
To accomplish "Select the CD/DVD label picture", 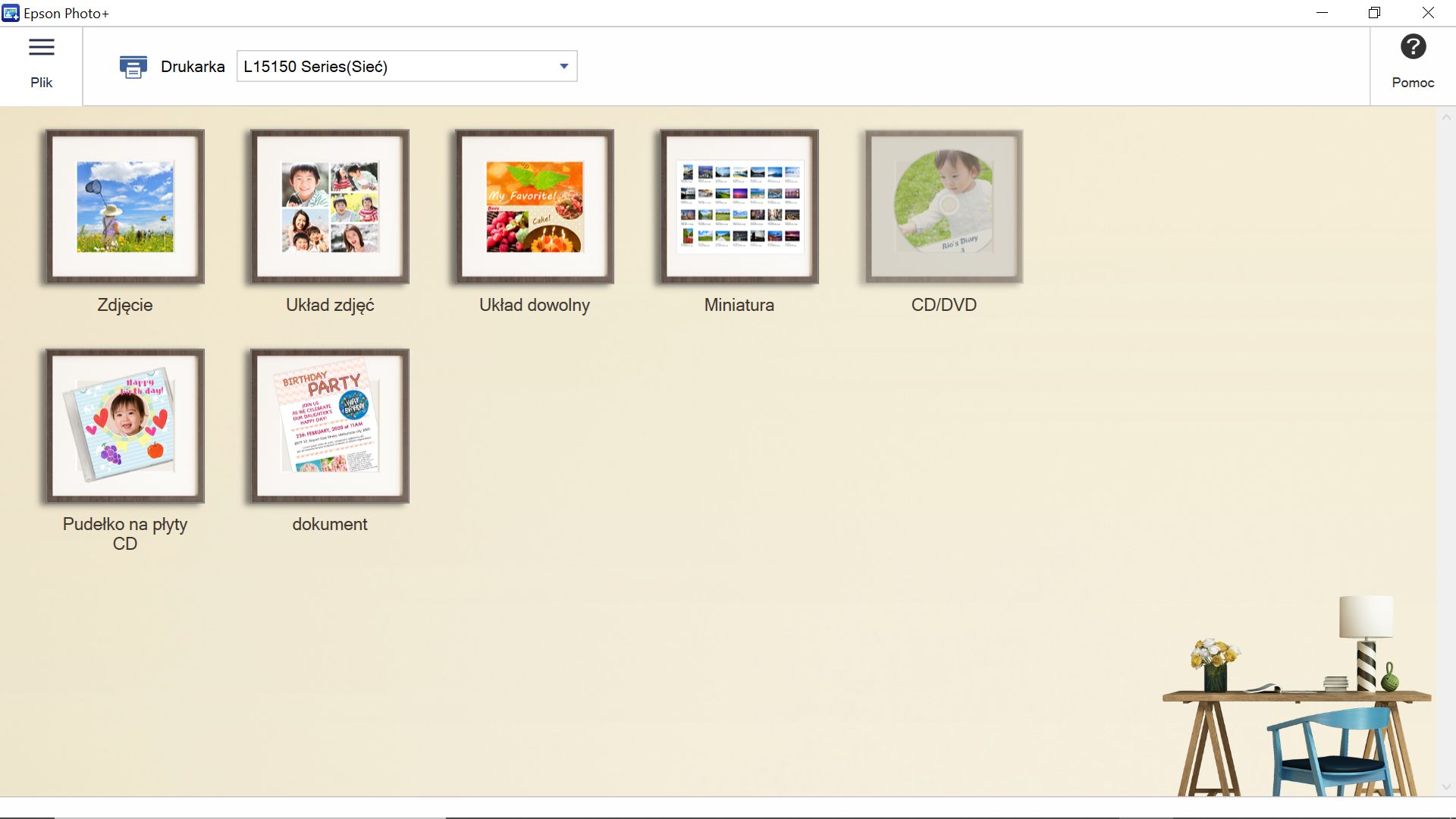I will pyautogui.click(x=944, y=206).
